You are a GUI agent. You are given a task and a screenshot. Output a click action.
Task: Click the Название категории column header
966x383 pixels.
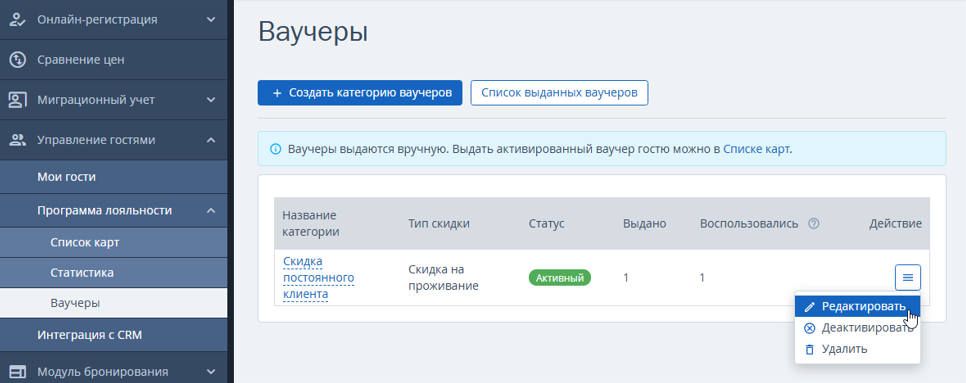point(310,224)
